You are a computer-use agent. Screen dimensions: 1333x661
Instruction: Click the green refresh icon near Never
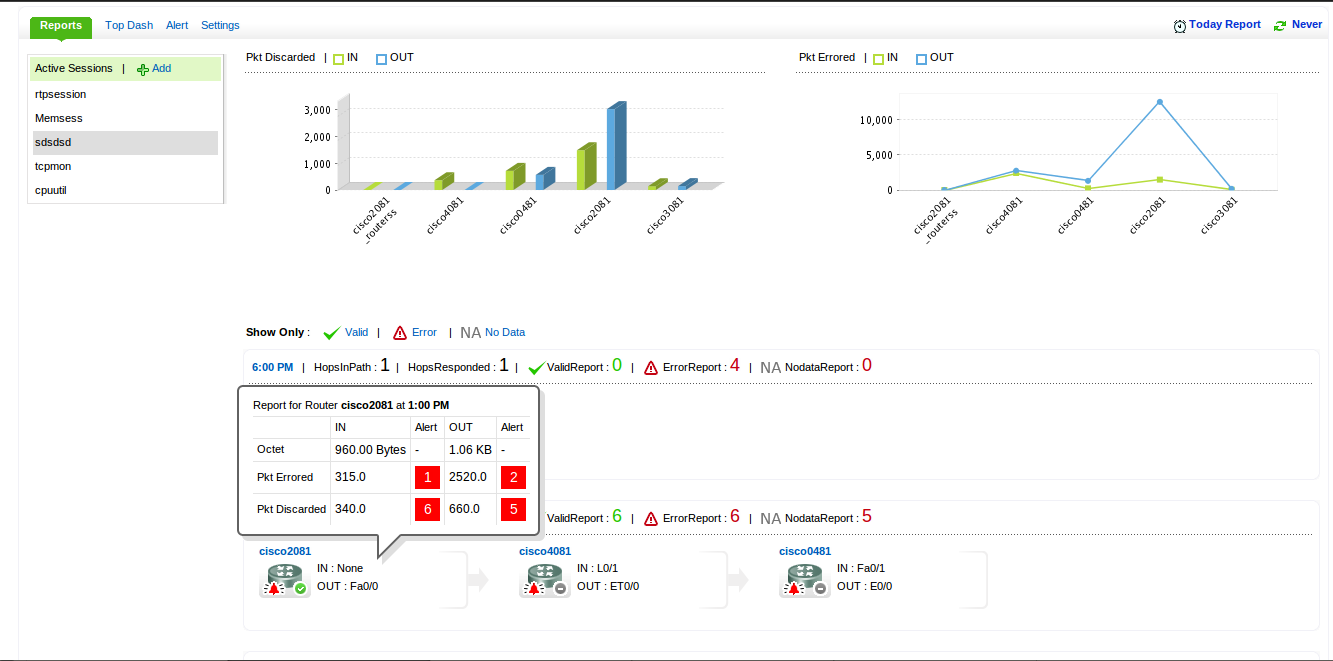tap(1279, 26)
